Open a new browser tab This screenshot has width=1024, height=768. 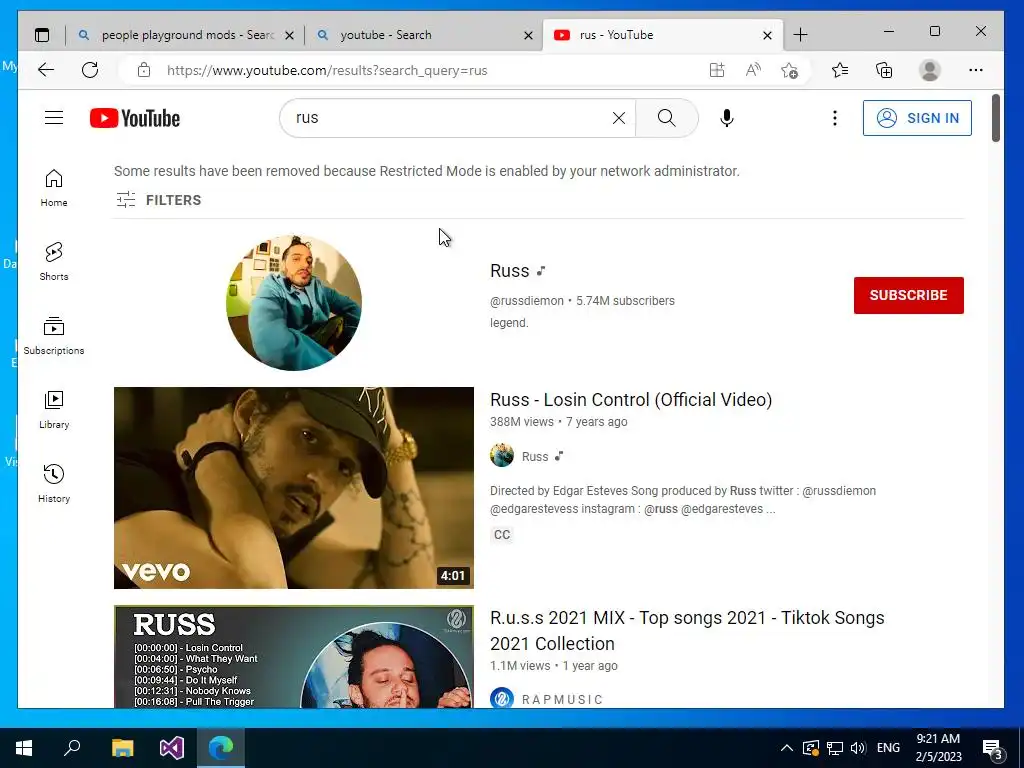pos(800,35)
